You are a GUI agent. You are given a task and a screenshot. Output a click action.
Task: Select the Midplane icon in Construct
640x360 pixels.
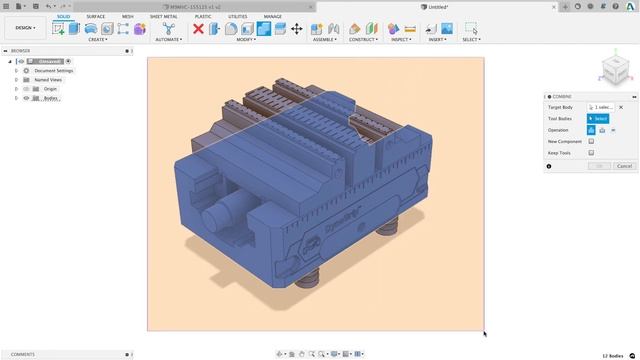point(371,29)
